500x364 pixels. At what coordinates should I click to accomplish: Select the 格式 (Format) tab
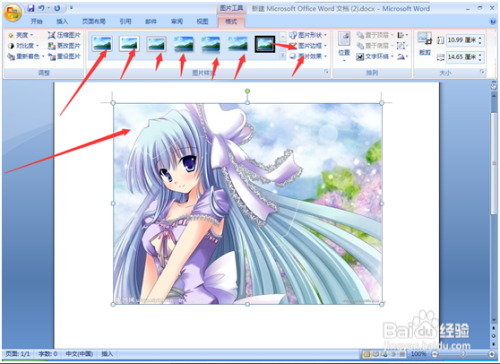click(231, 21)
